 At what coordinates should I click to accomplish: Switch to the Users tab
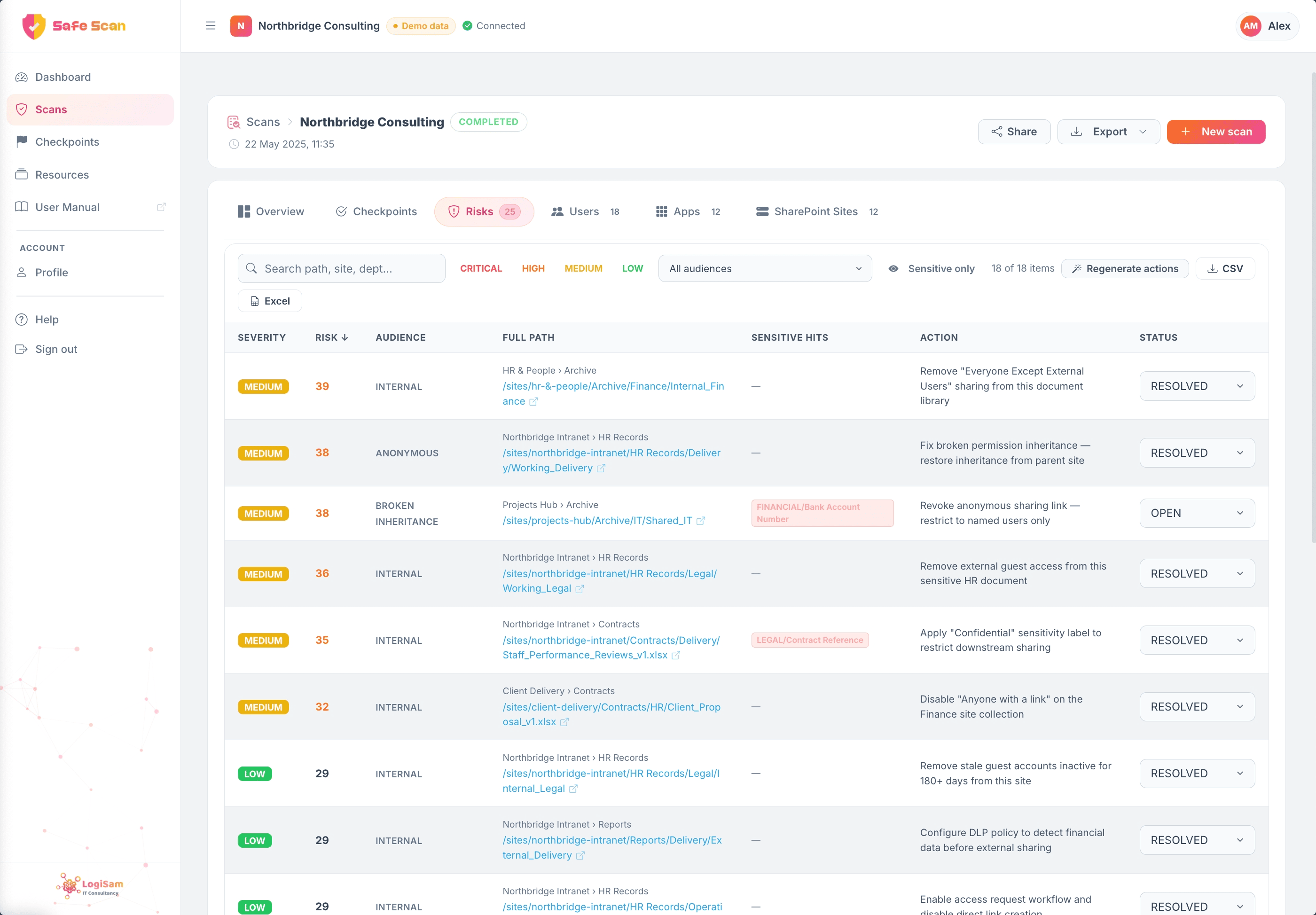[x=585, y=212]
